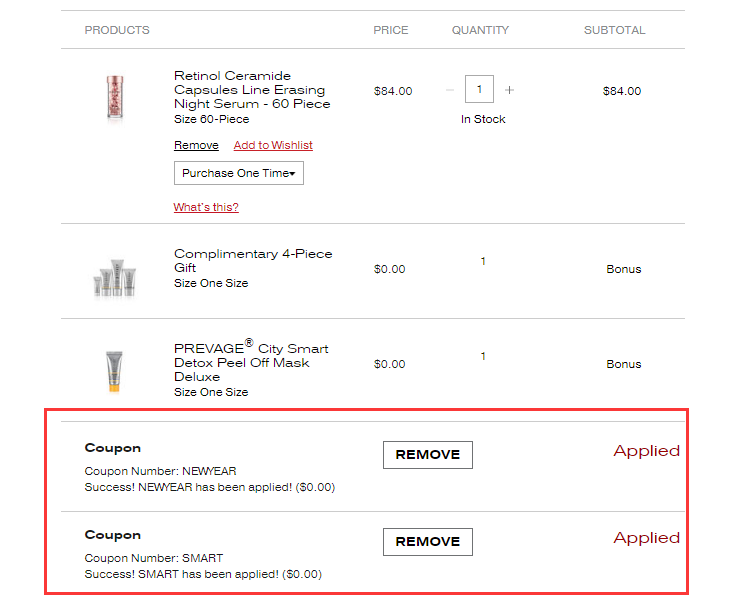This screenshot has height=597, width=731.
Task: Click the quantity input field
Action: click(480, 90)
